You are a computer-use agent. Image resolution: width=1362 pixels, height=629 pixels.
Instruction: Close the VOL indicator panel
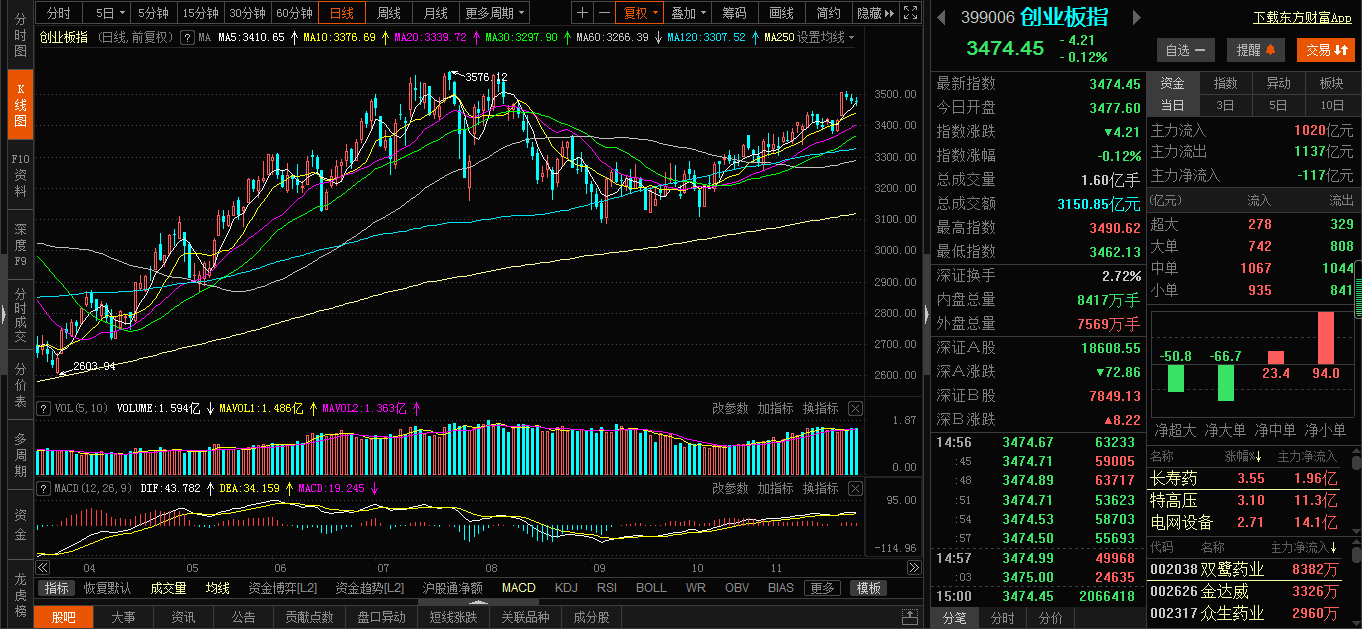pos(855,408)
